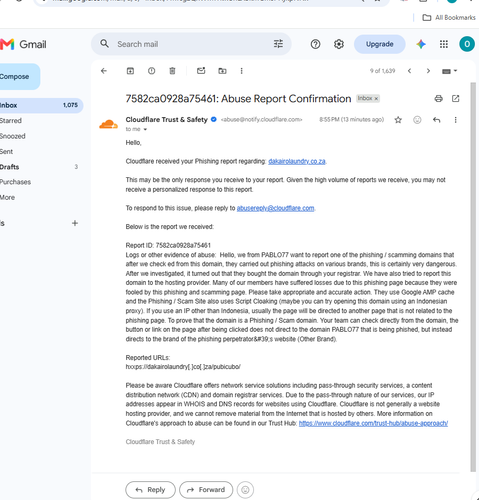The image size is (479, 500).
Task: Show advanced search options slider icon
Action: (x=278, y=44)
